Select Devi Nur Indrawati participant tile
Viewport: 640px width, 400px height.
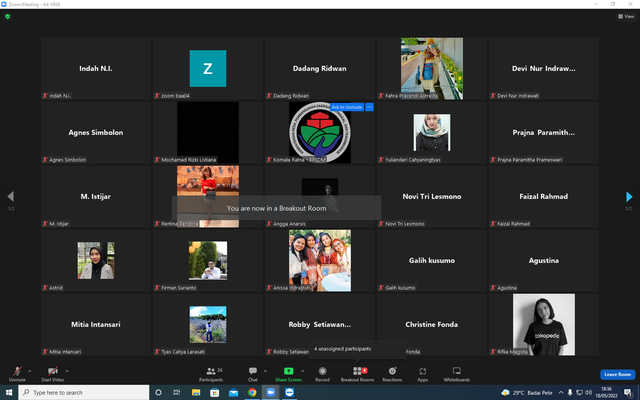544,69
